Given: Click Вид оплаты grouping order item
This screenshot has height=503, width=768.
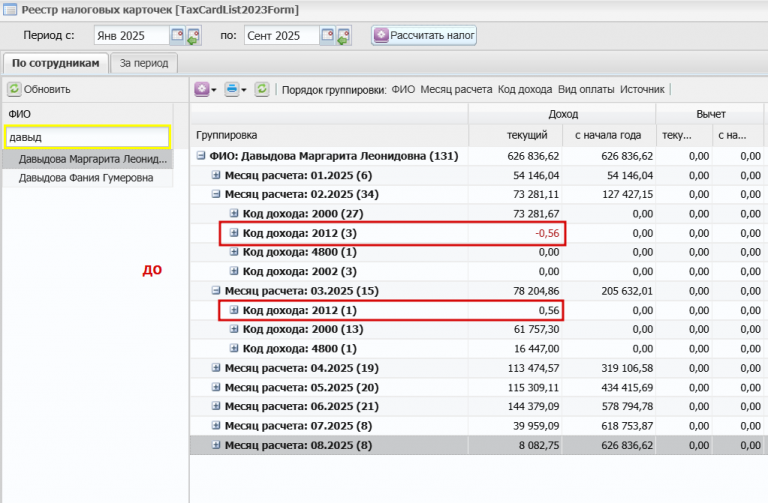Looking at the screenshot, I should [x=586, y=90].
